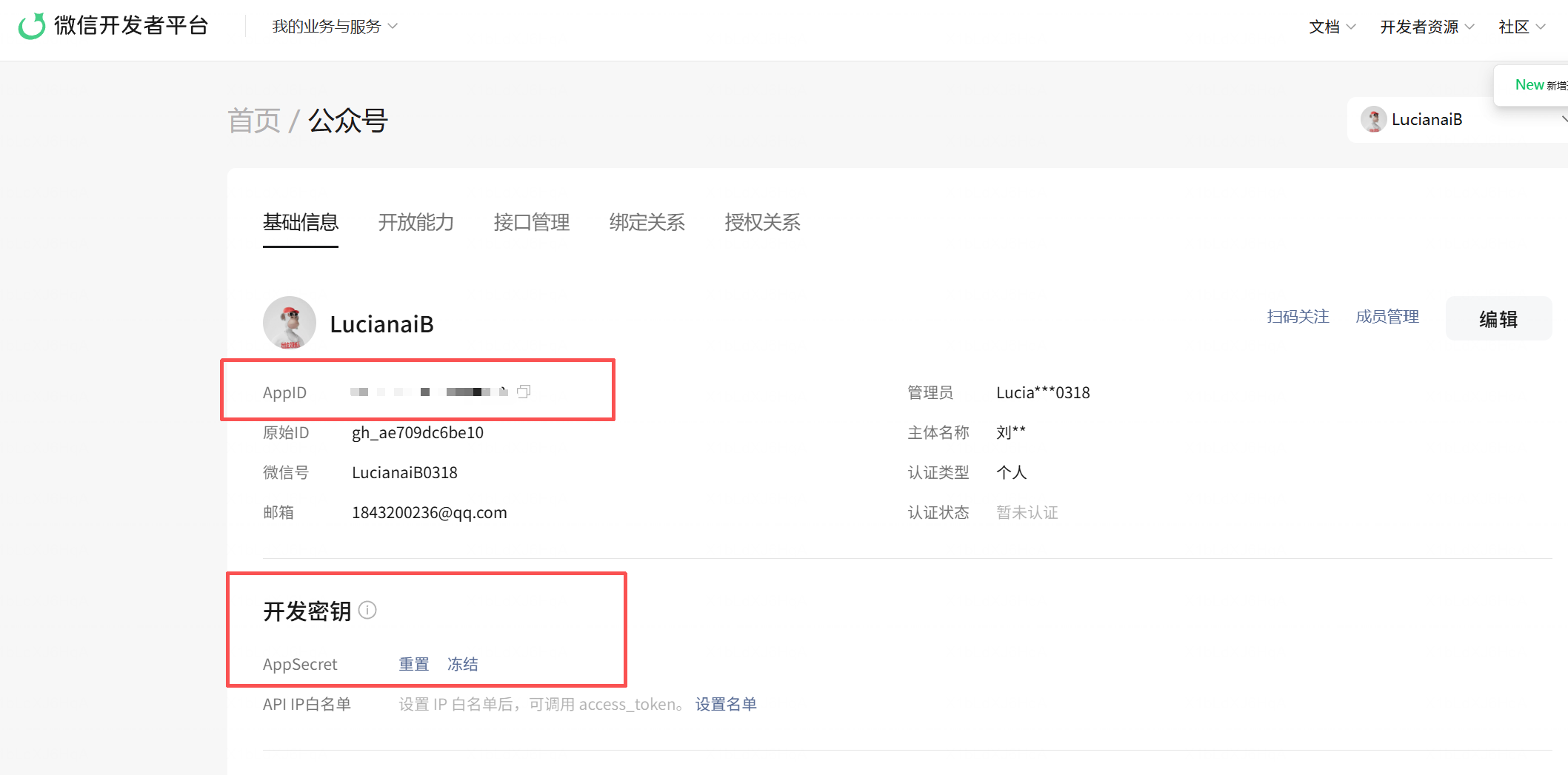The height and width of the screenshot is (775, 1568).
Task: Switch to the 开放能力 tab
Action: (x=416, y=222)
